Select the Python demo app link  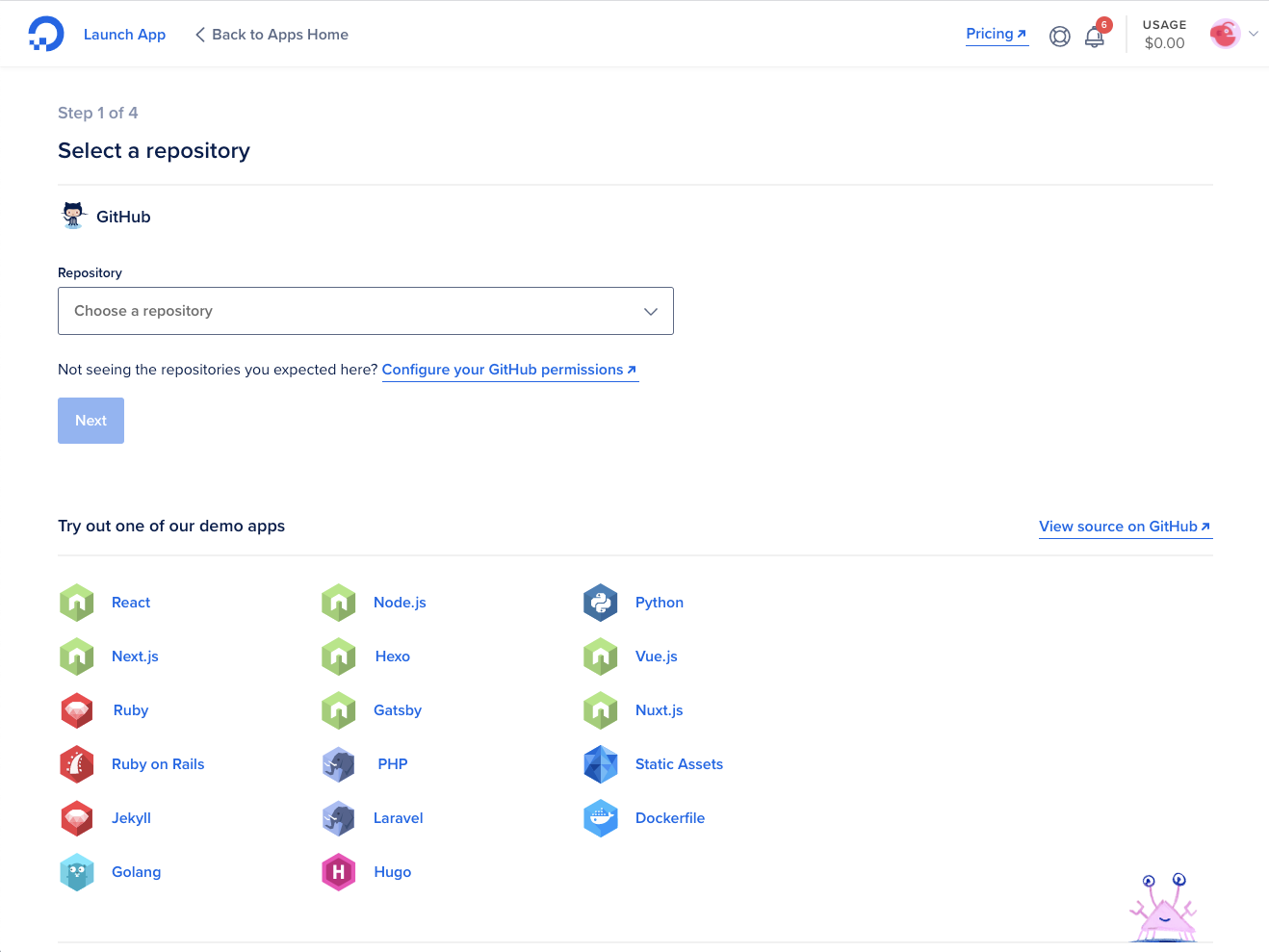coord(660,603)
